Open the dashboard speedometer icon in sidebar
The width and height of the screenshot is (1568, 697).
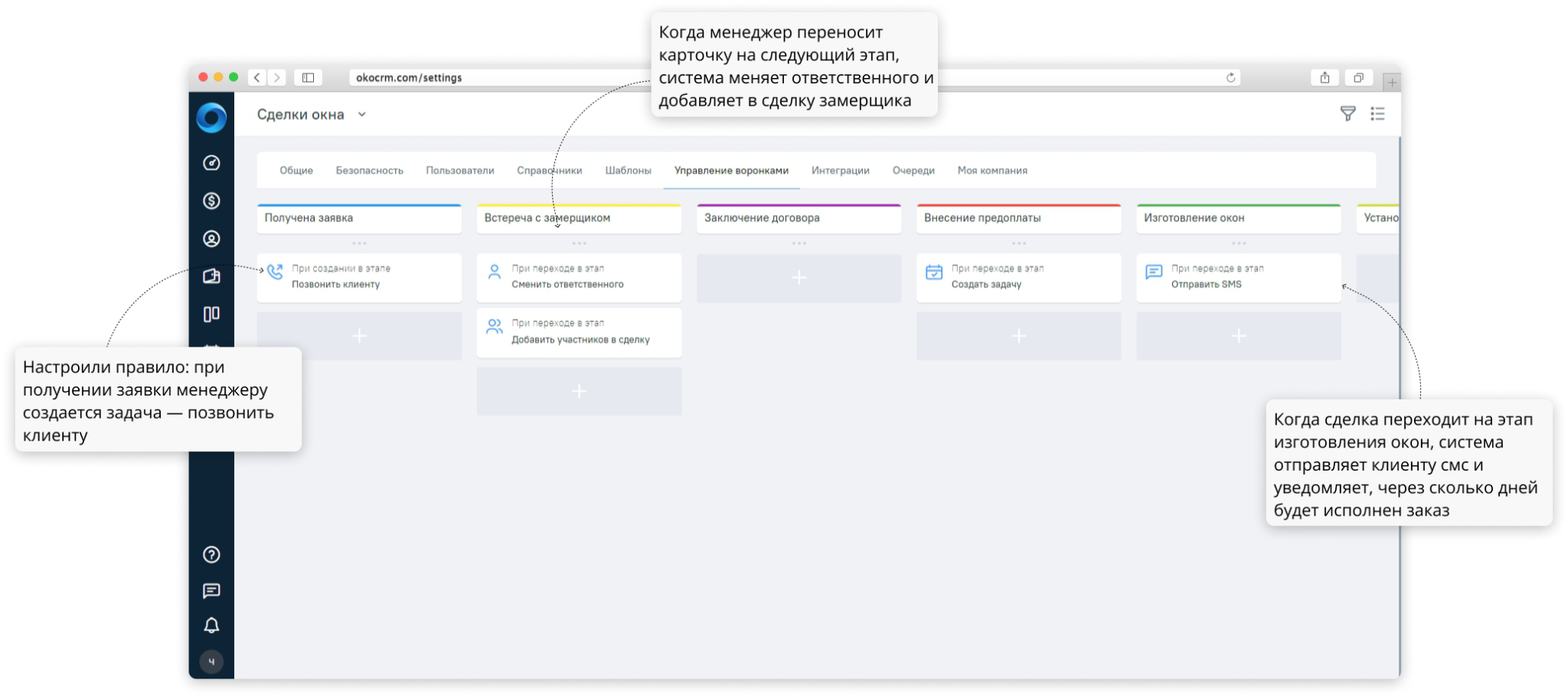click(211, 163)
